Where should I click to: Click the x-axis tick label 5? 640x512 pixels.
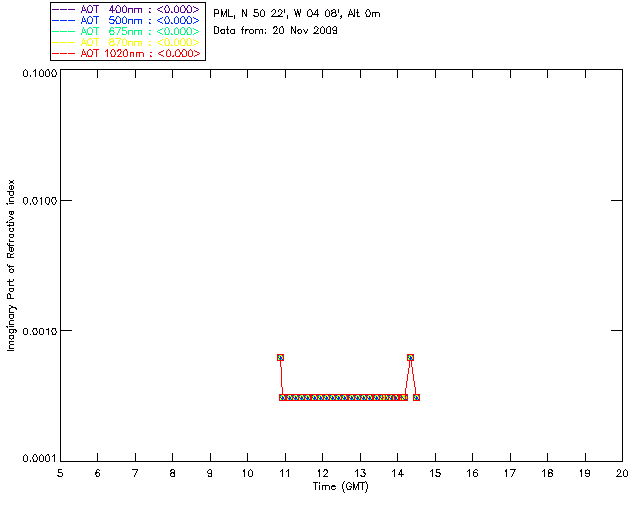[60, 473]
